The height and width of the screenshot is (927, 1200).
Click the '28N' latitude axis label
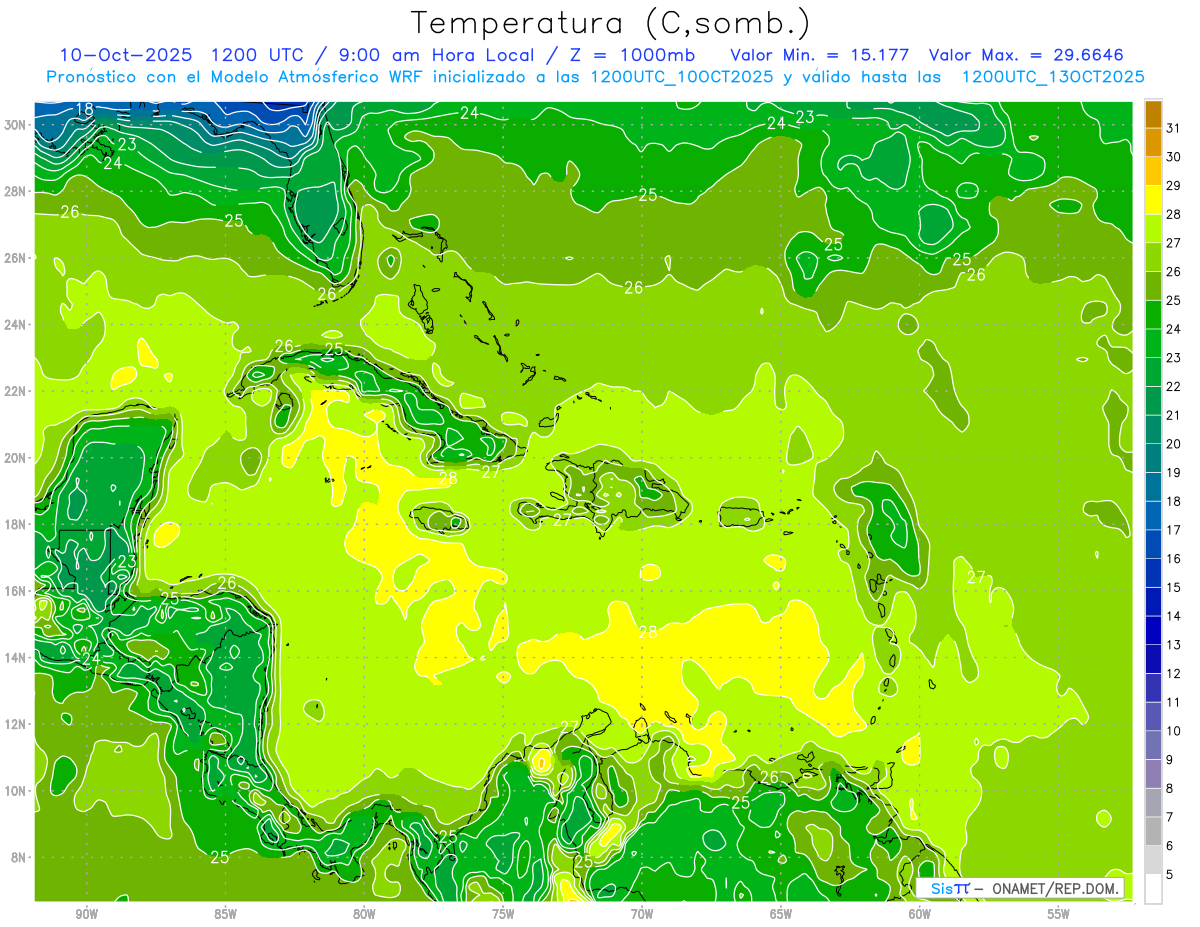17,191
